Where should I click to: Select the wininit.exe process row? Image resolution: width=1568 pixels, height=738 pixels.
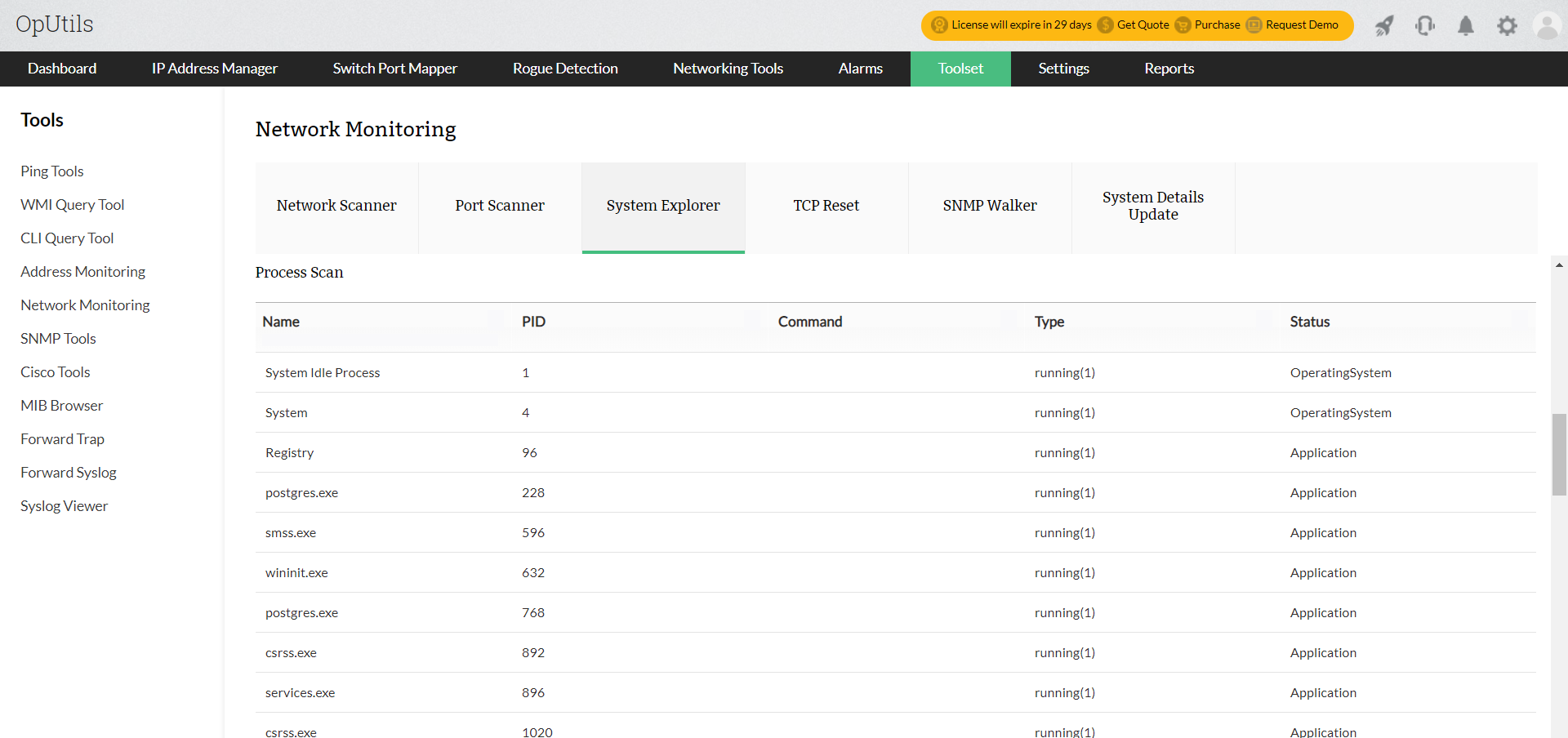pos(896,573)
